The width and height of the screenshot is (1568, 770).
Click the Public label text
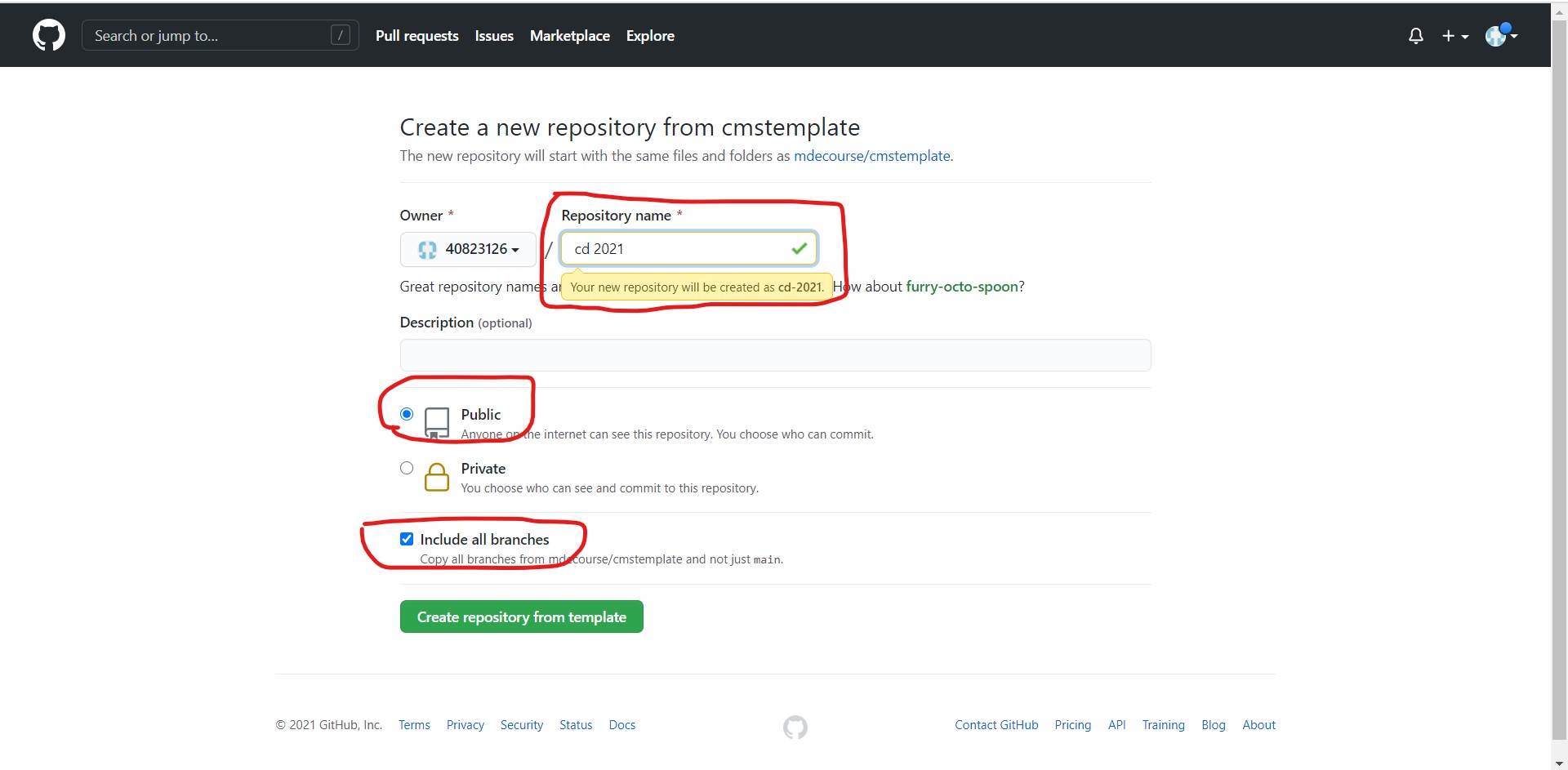pos(481,415)
